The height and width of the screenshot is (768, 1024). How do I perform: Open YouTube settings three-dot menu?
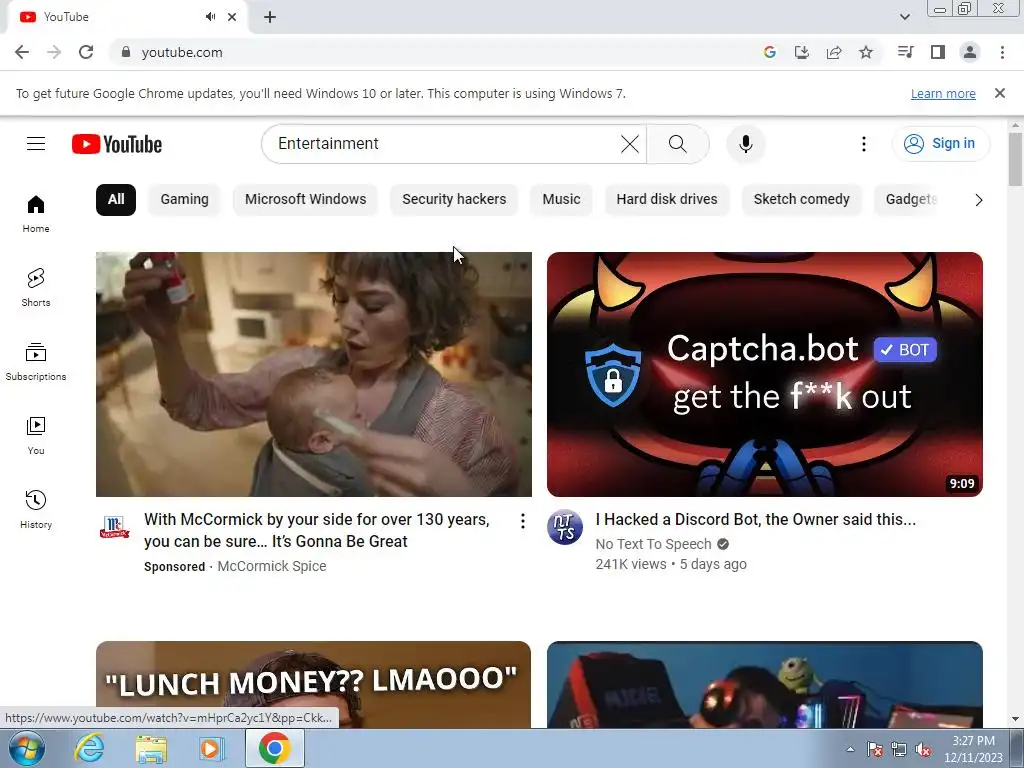coord(863,144)
